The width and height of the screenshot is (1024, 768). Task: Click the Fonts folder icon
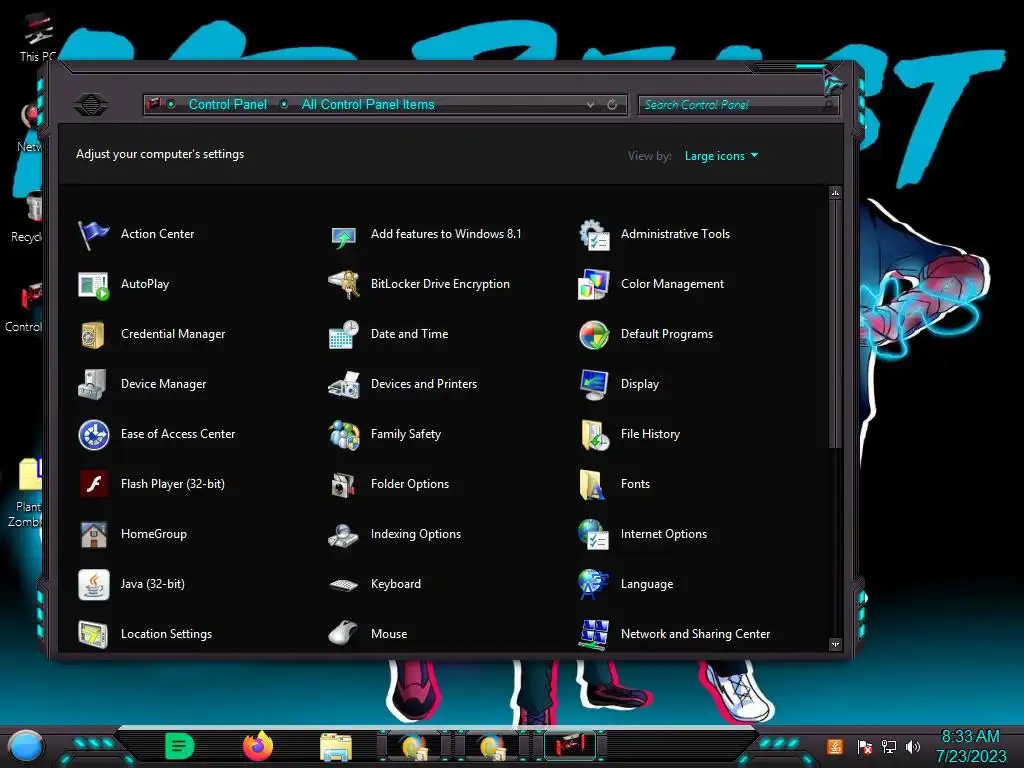click(592, 485)
